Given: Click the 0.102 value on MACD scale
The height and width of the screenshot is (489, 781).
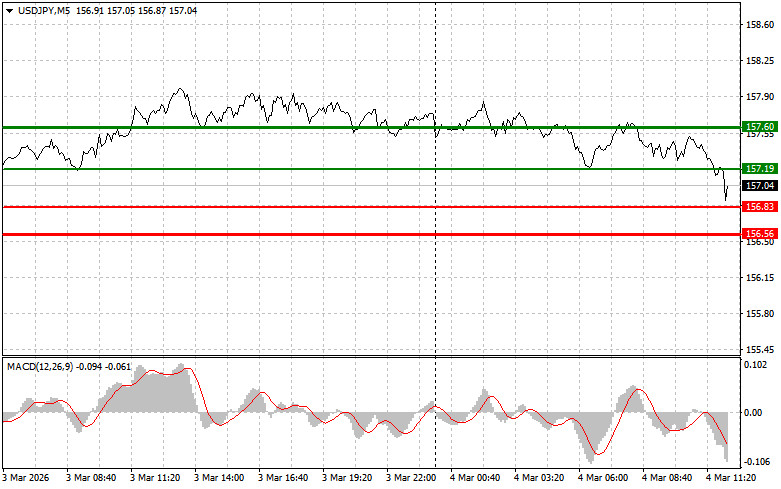Looking at the screenshot, I should tap(757, 365).
